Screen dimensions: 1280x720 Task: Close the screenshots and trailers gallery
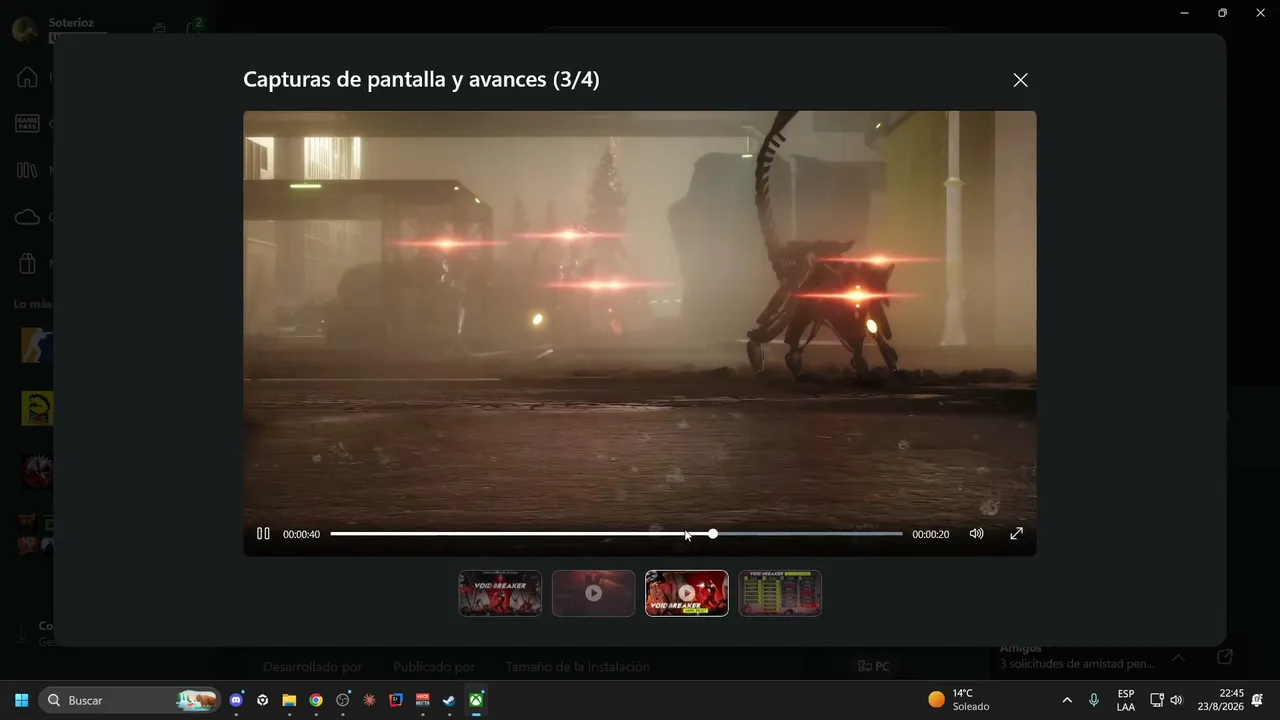pos(1020,80)
